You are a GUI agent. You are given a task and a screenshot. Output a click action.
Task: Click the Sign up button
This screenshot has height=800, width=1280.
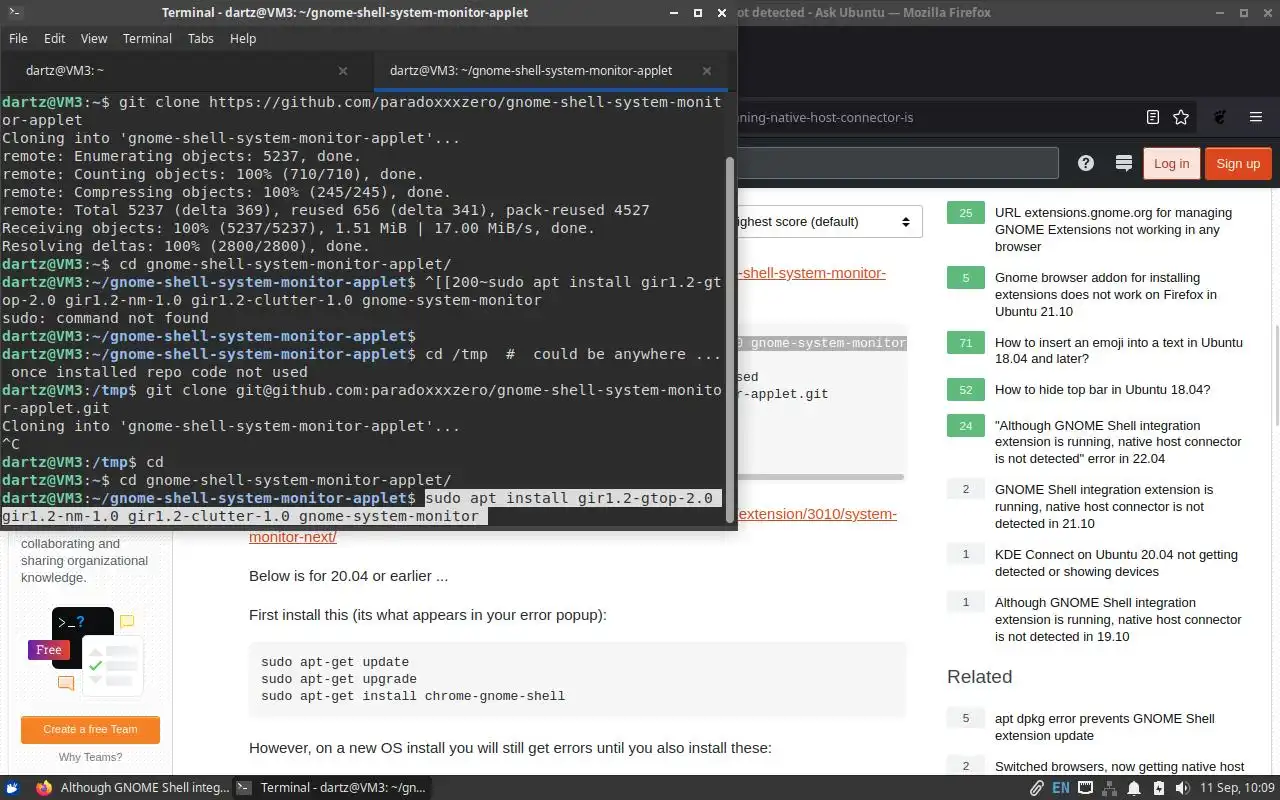1238,164
